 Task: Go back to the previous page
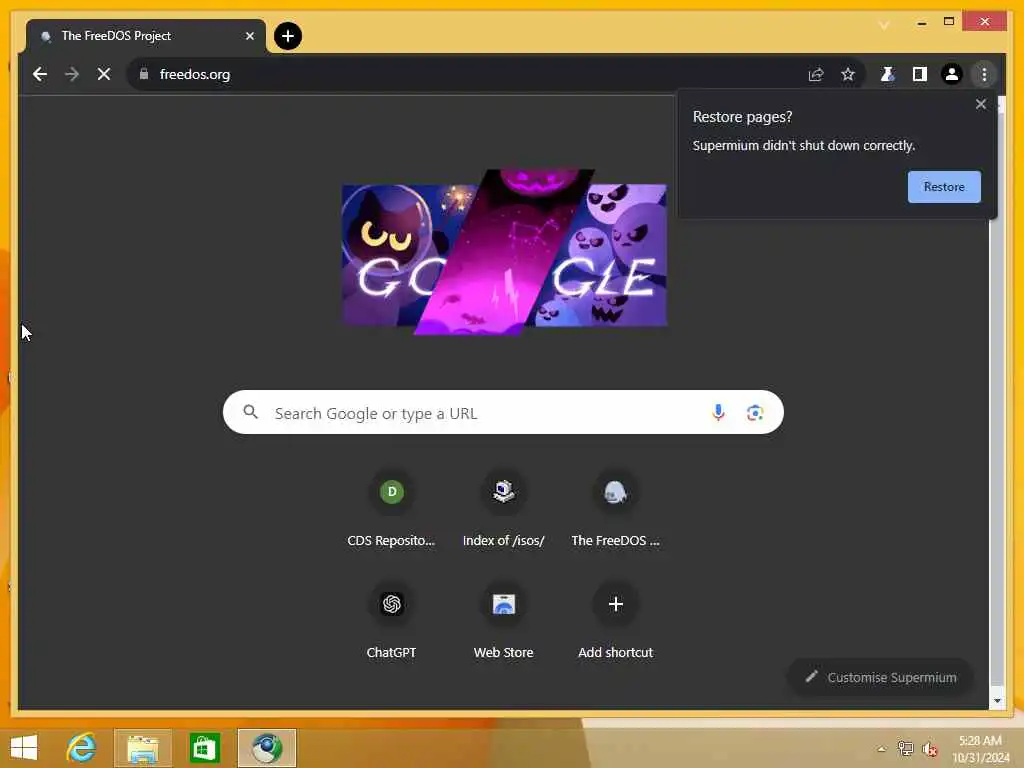point(40,74)
